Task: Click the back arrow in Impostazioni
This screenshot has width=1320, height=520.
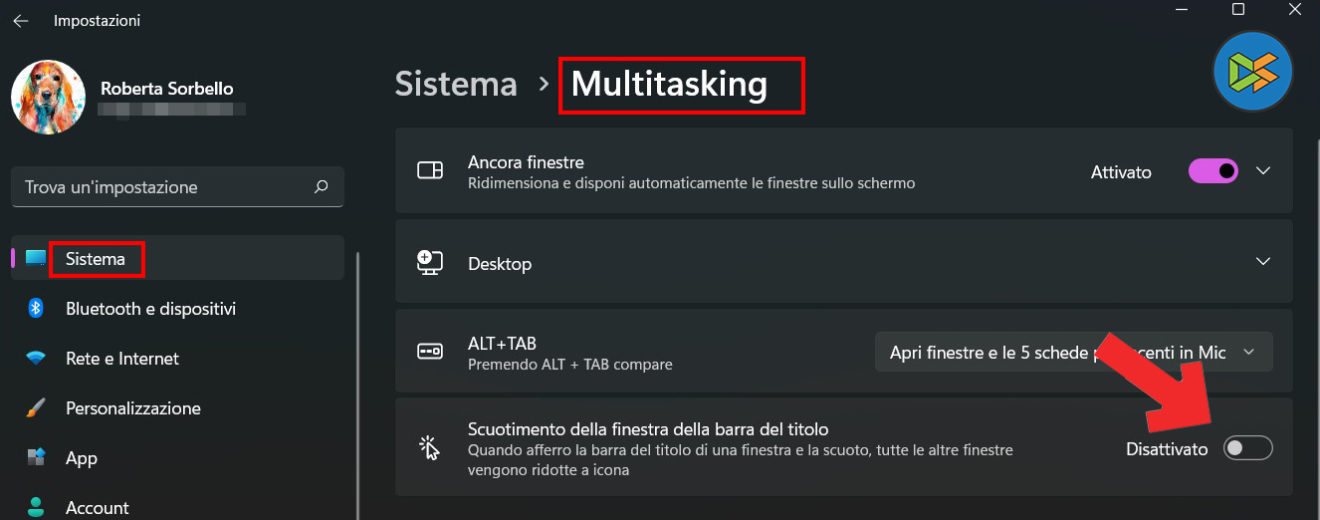Action: (x=21, y=21)
